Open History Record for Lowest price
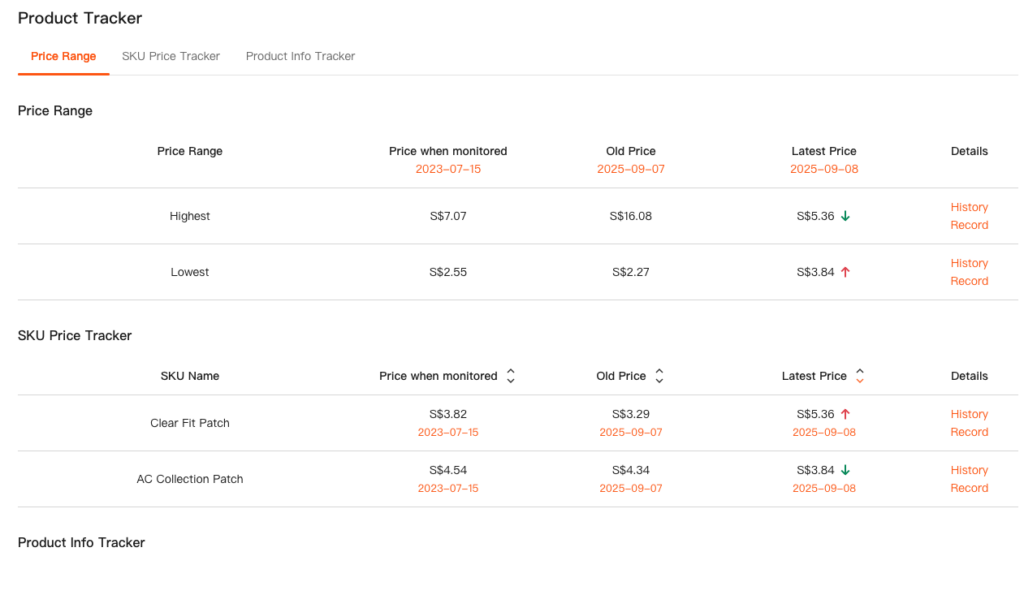1024x595 pixels. pos(968,272)
